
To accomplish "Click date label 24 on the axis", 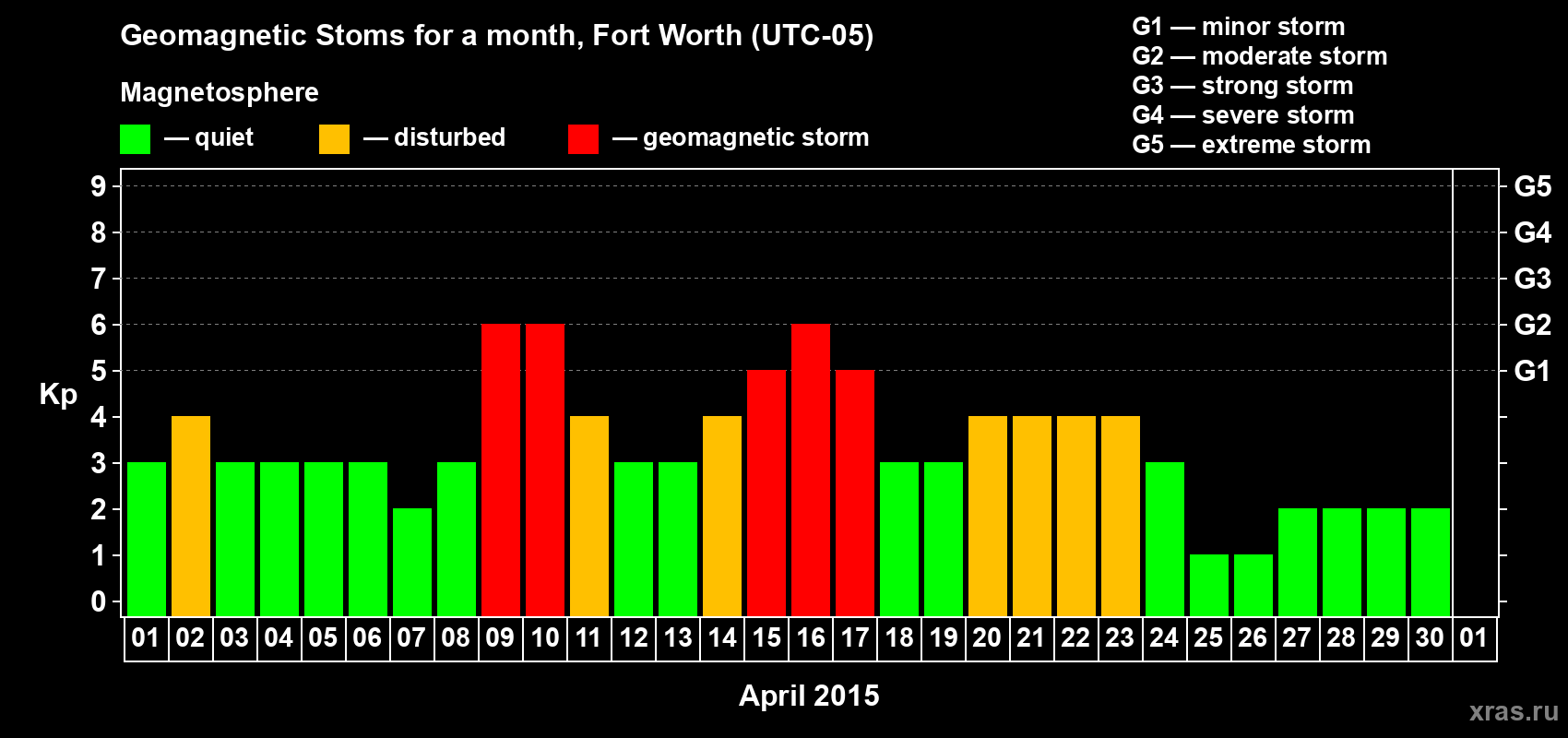I will pos(1164,637).
